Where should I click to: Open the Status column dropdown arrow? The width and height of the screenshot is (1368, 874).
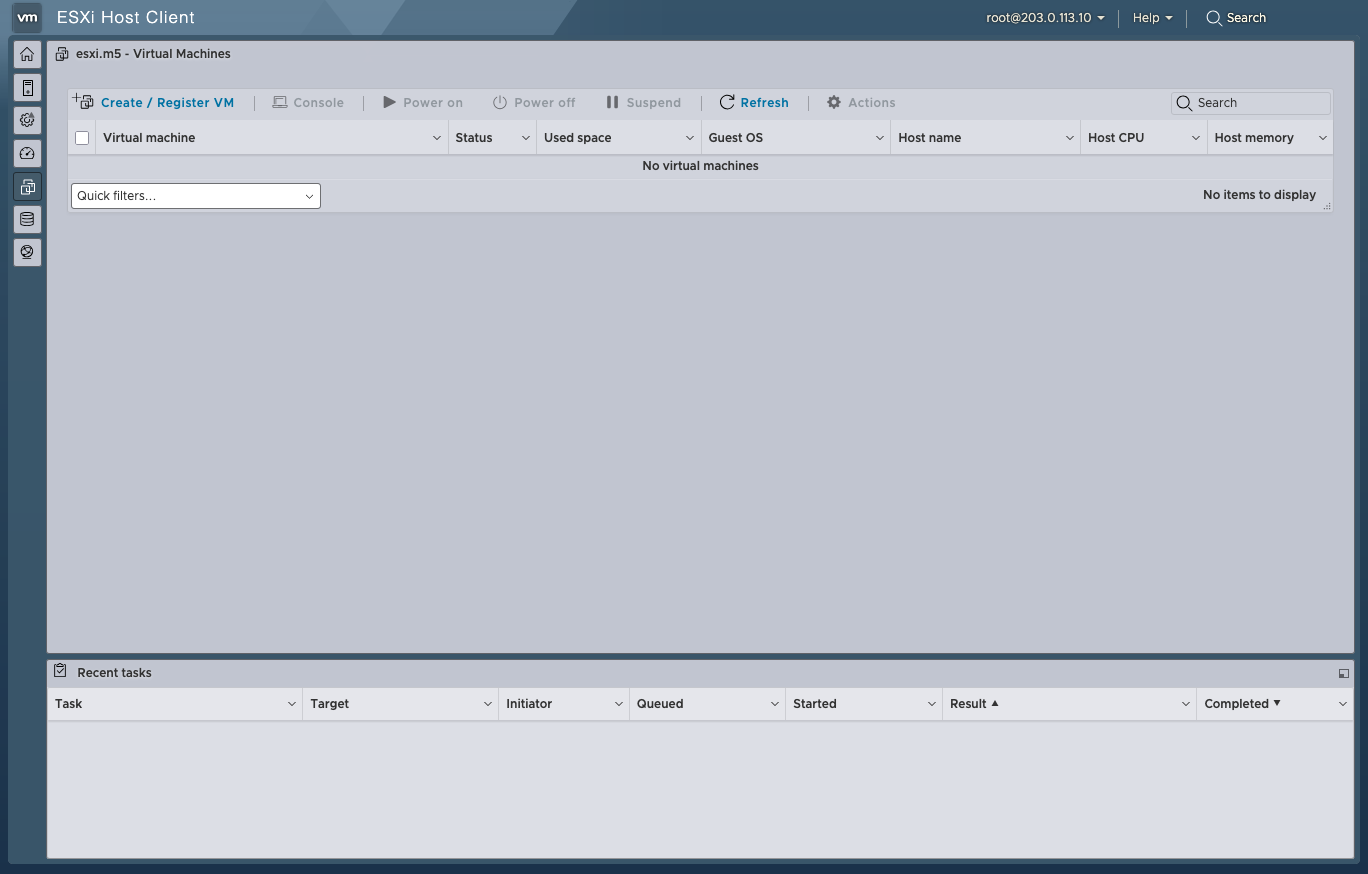tap(526, 138)
